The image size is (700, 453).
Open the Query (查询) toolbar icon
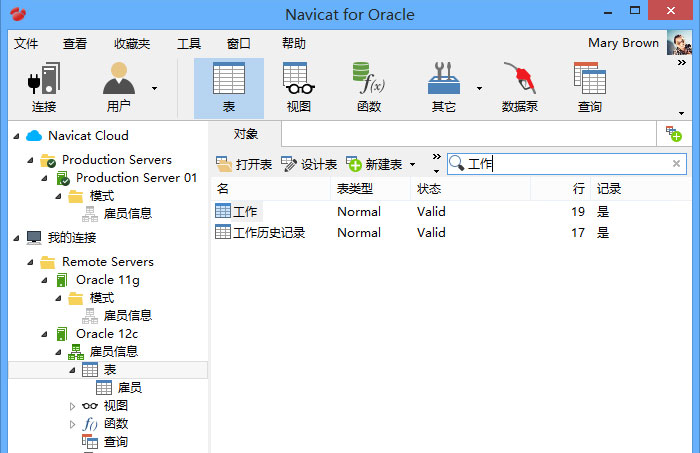click(590, 87)
